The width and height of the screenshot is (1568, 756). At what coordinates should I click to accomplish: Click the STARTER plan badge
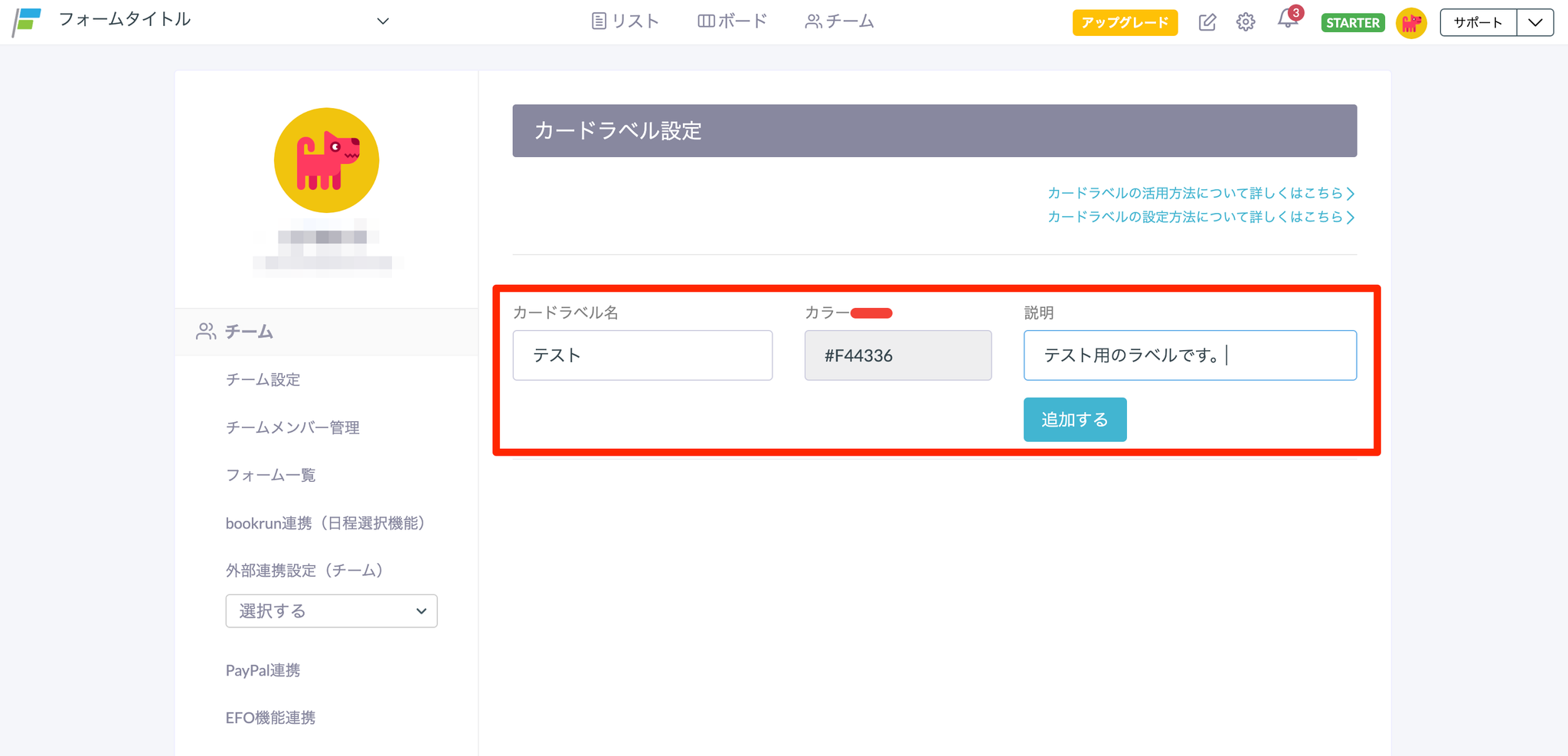pos(1352,23)
